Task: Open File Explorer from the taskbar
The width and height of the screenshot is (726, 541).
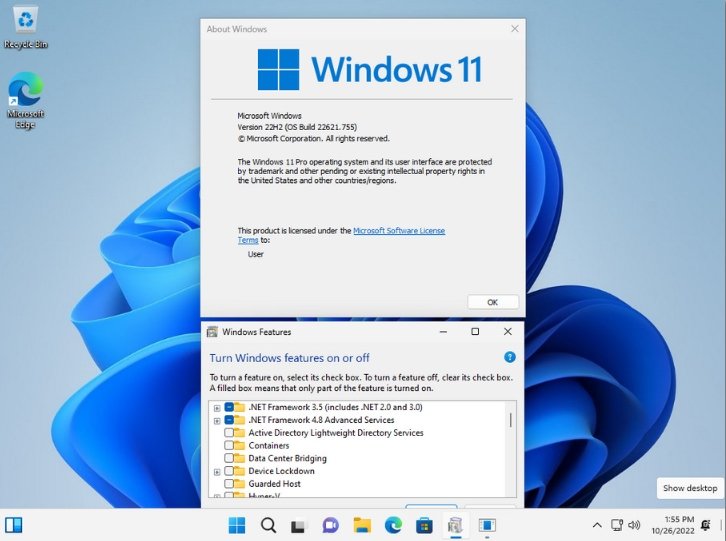Action: (x=362, y=525)
